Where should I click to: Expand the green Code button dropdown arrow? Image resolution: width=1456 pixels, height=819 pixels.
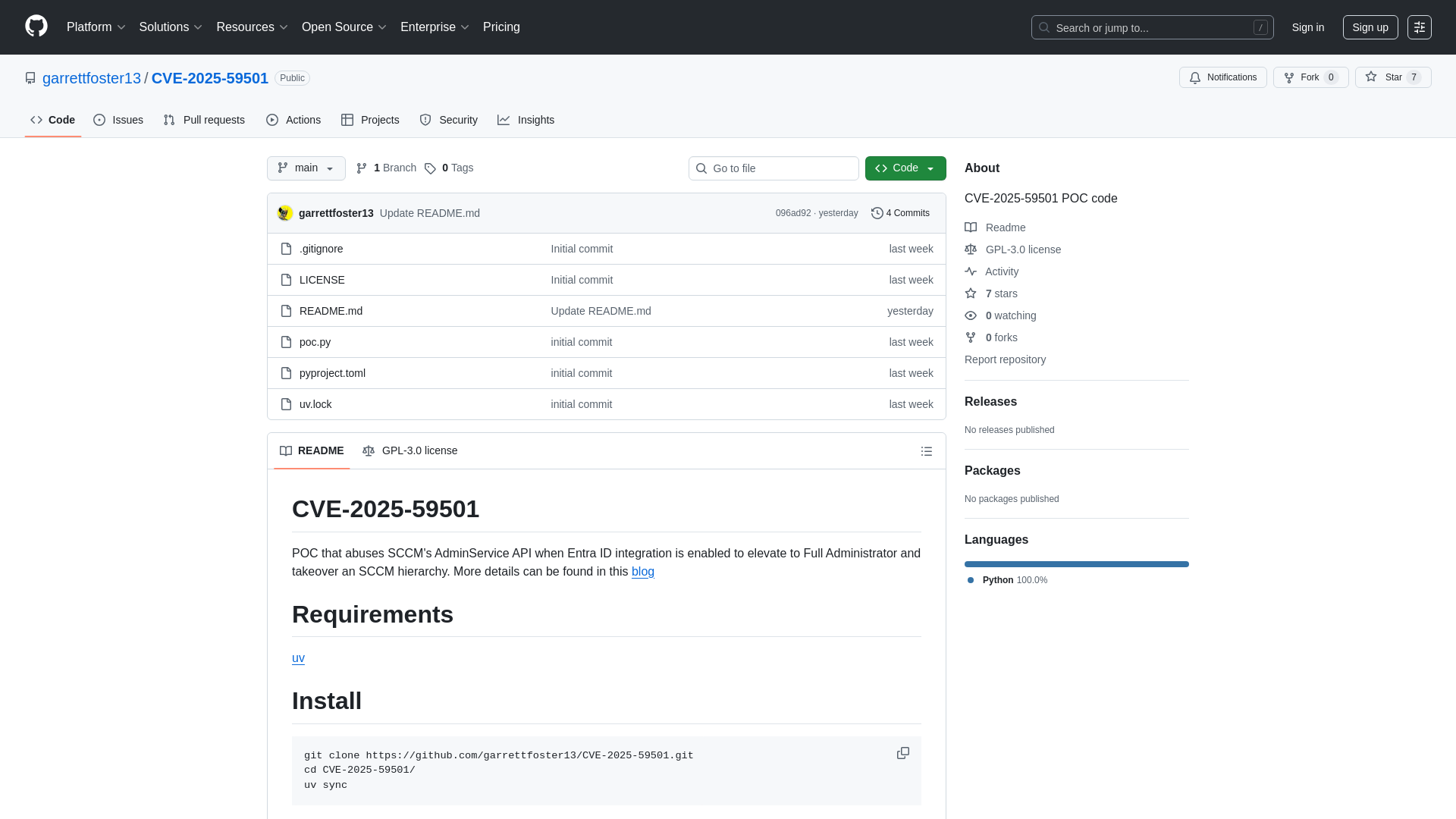931,168
